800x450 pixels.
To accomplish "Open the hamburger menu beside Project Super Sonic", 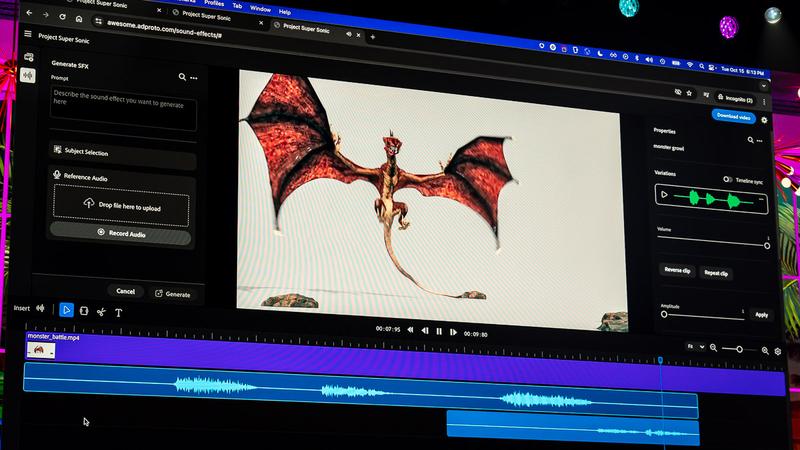I will 27,34.
